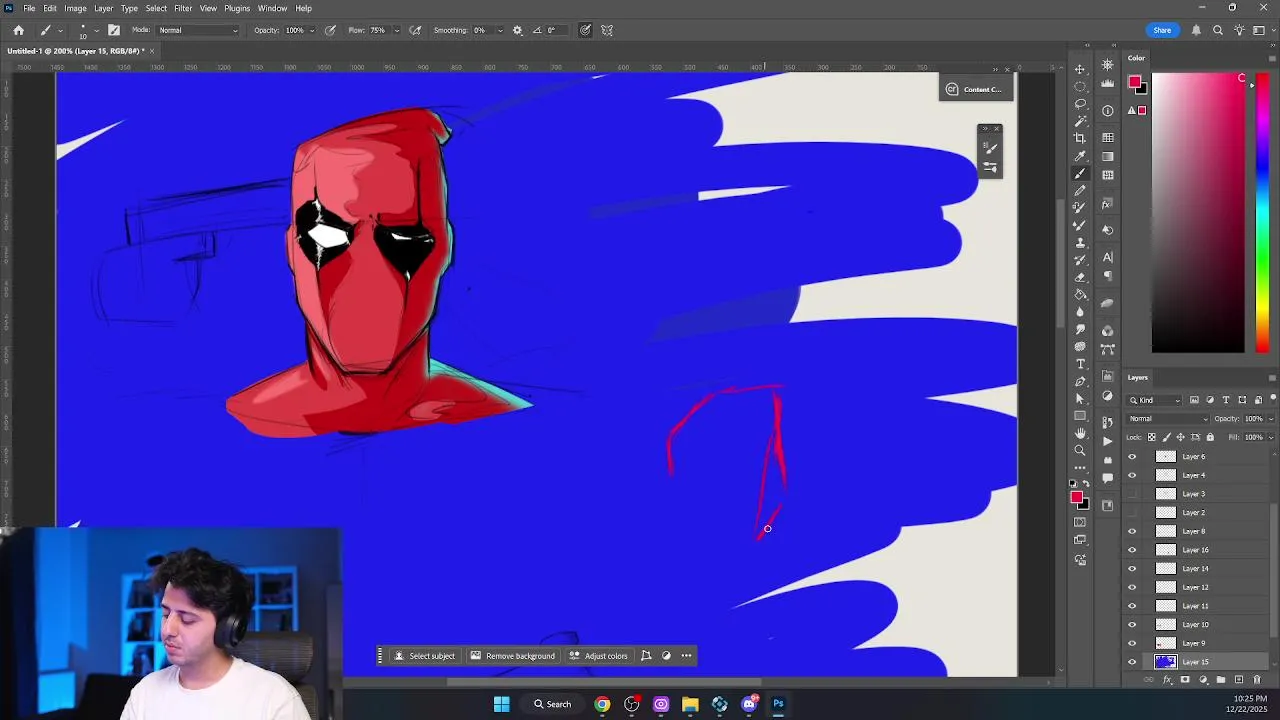
Task: Open the Smoothing value dropdown arrow
Action: pos(498,30)
